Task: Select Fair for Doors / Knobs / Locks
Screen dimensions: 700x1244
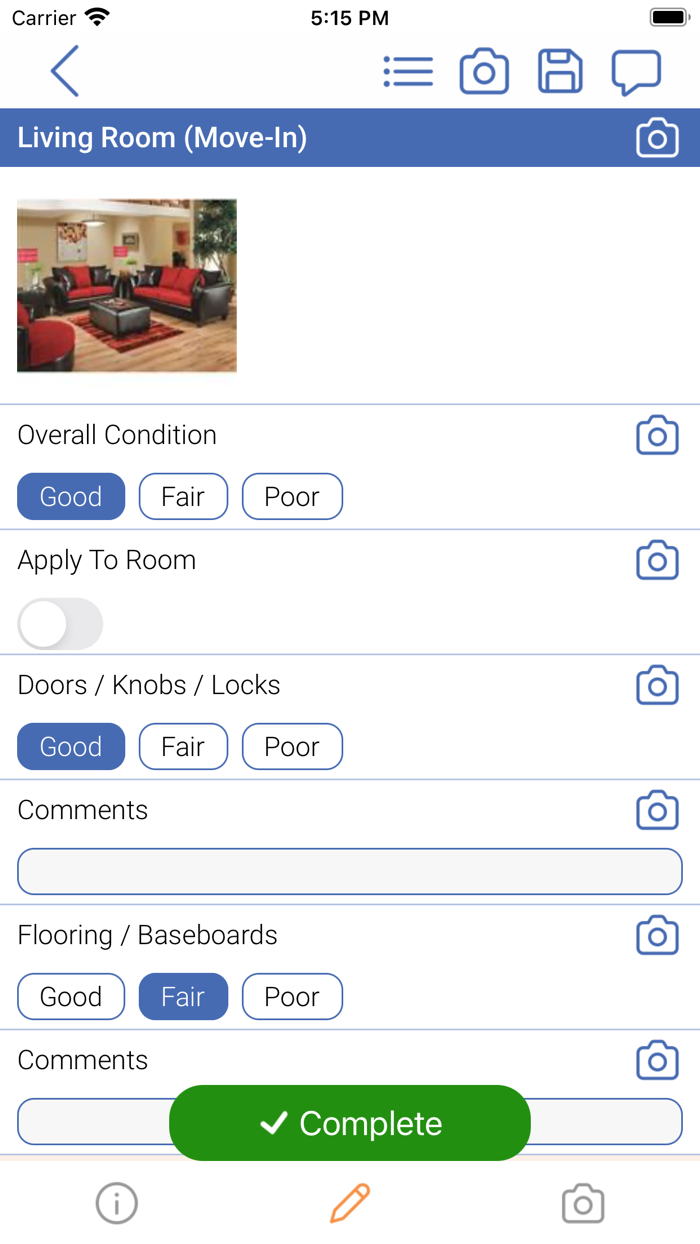Action: tap(183, 746)
